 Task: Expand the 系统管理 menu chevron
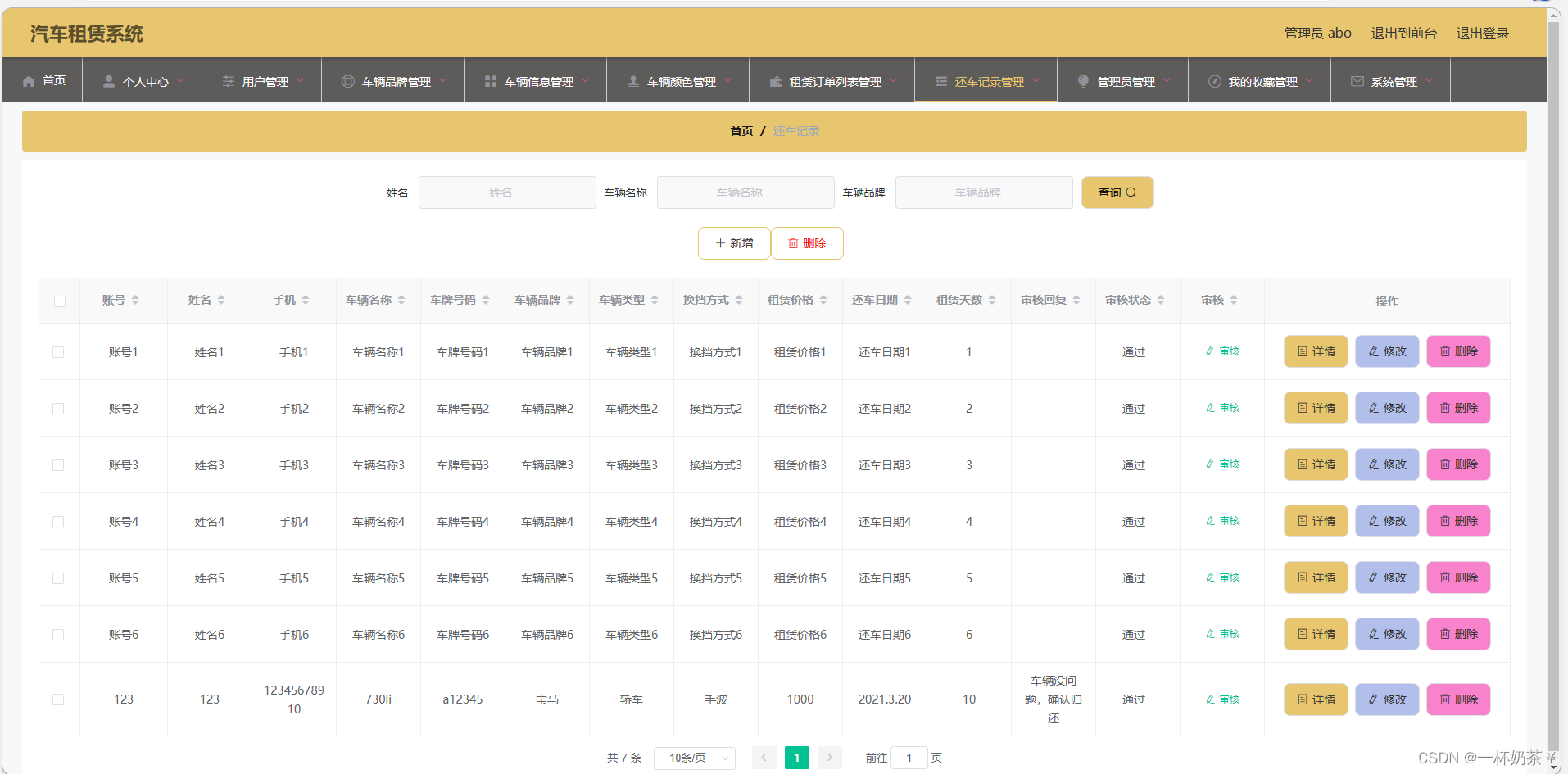pos(1429,80)
